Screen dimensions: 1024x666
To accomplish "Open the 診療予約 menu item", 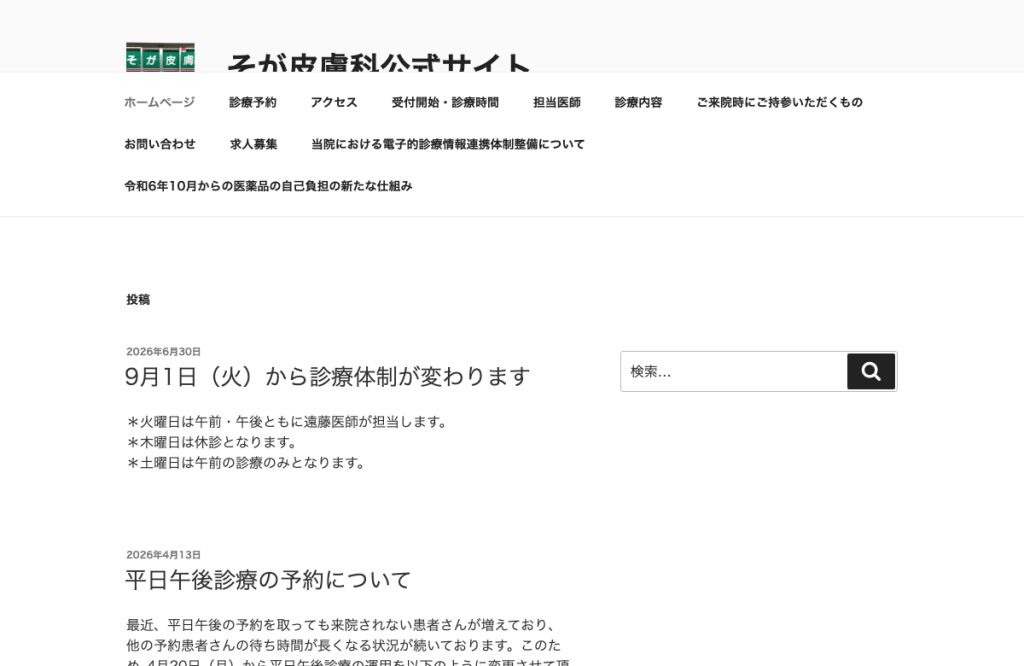I will tap(253, 103).
